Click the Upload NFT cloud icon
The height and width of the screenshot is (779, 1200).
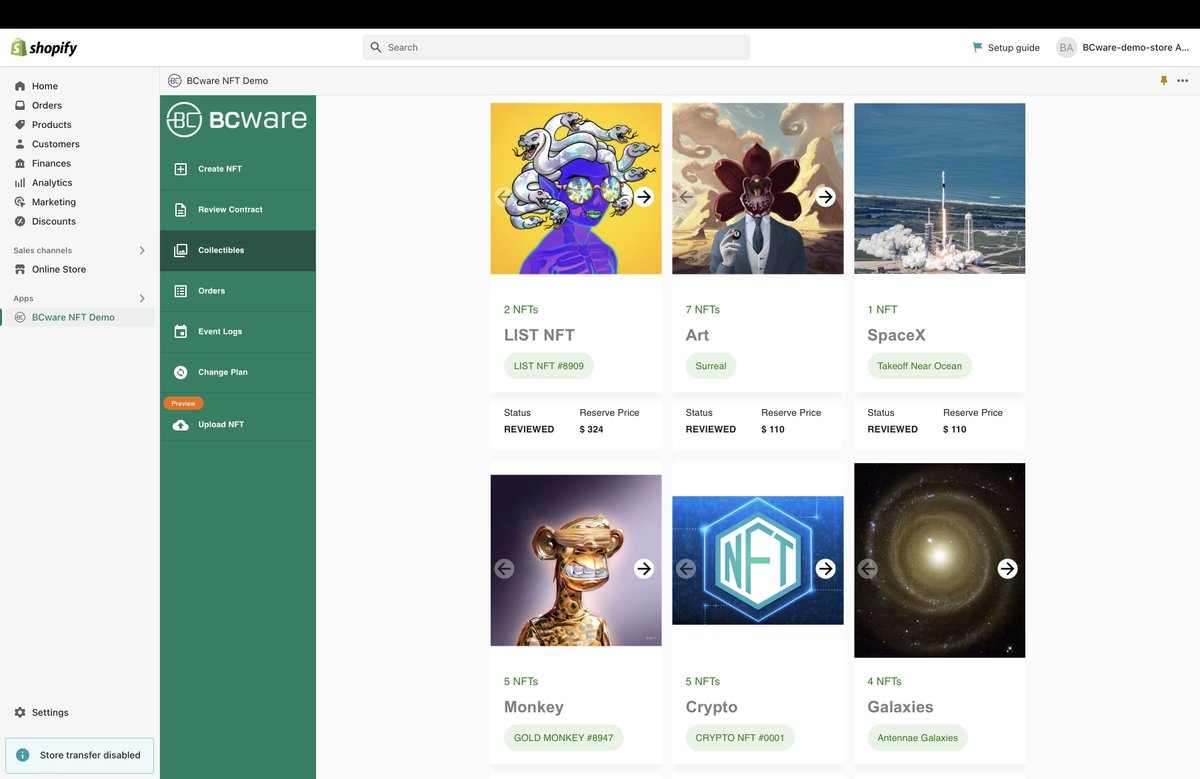click(x=180, y=425)
